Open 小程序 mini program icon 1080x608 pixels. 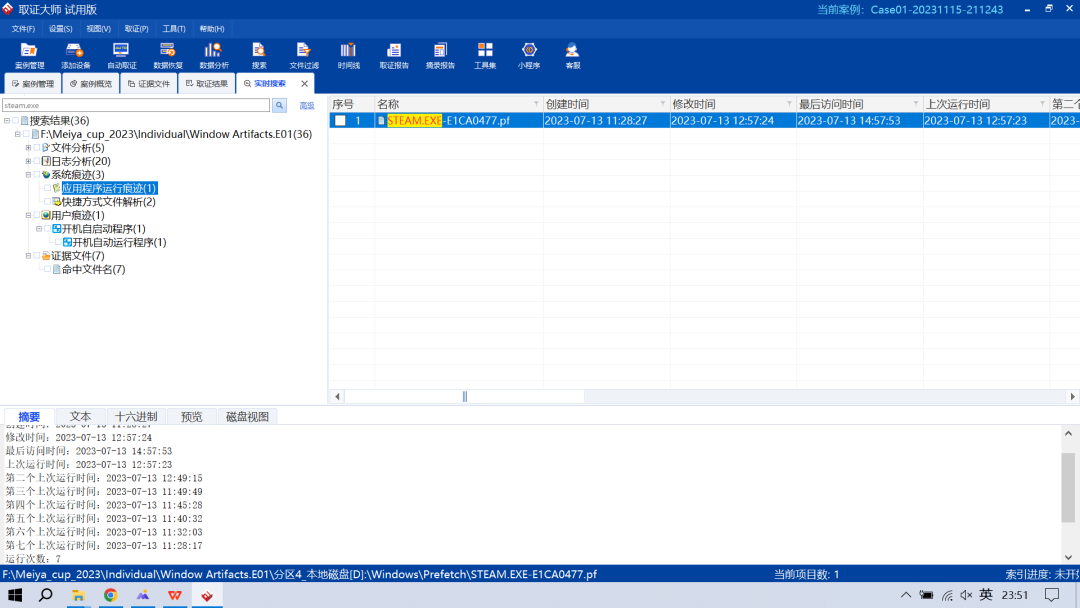(x=529, y=55)
